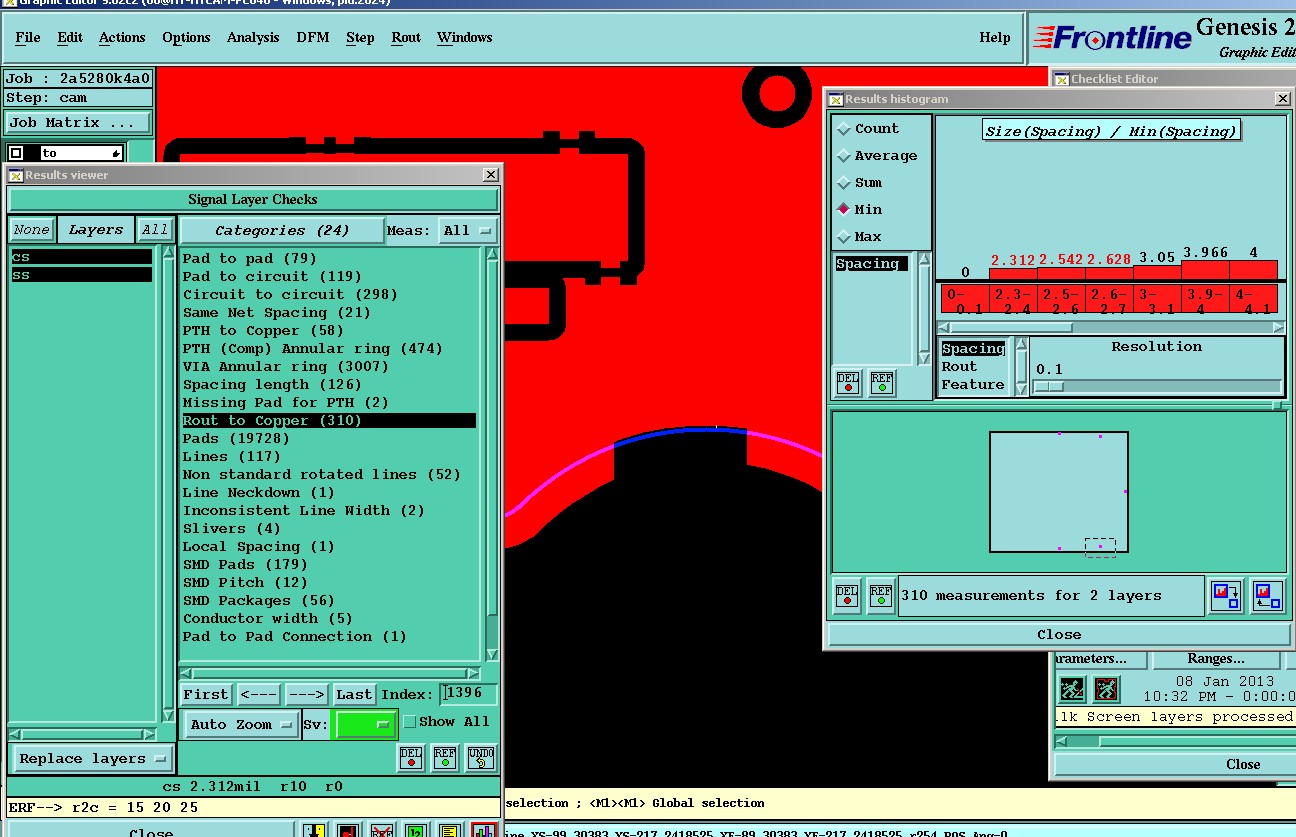The image size is (1296, 837).
Task: Select layer 'cs' in layers list
Action: click(81, 257)
